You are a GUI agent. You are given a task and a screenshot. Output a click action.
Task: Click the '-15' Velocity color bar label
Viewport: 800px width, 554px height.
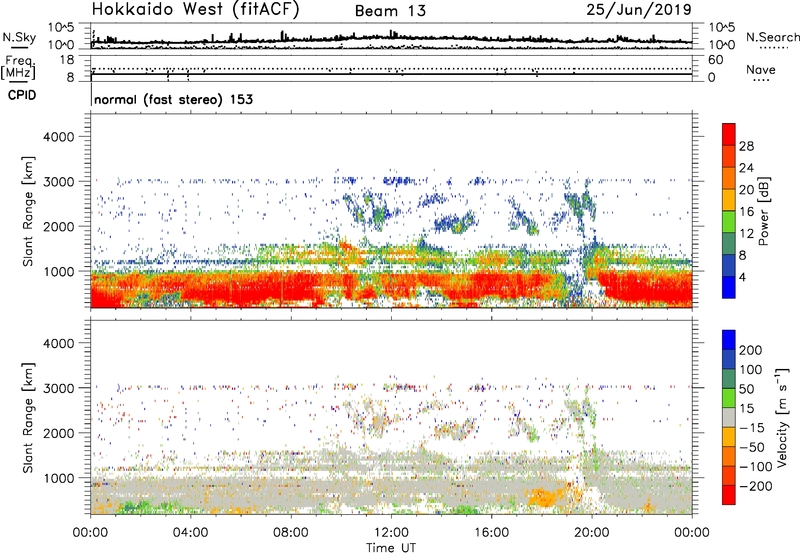click(752, 428)
